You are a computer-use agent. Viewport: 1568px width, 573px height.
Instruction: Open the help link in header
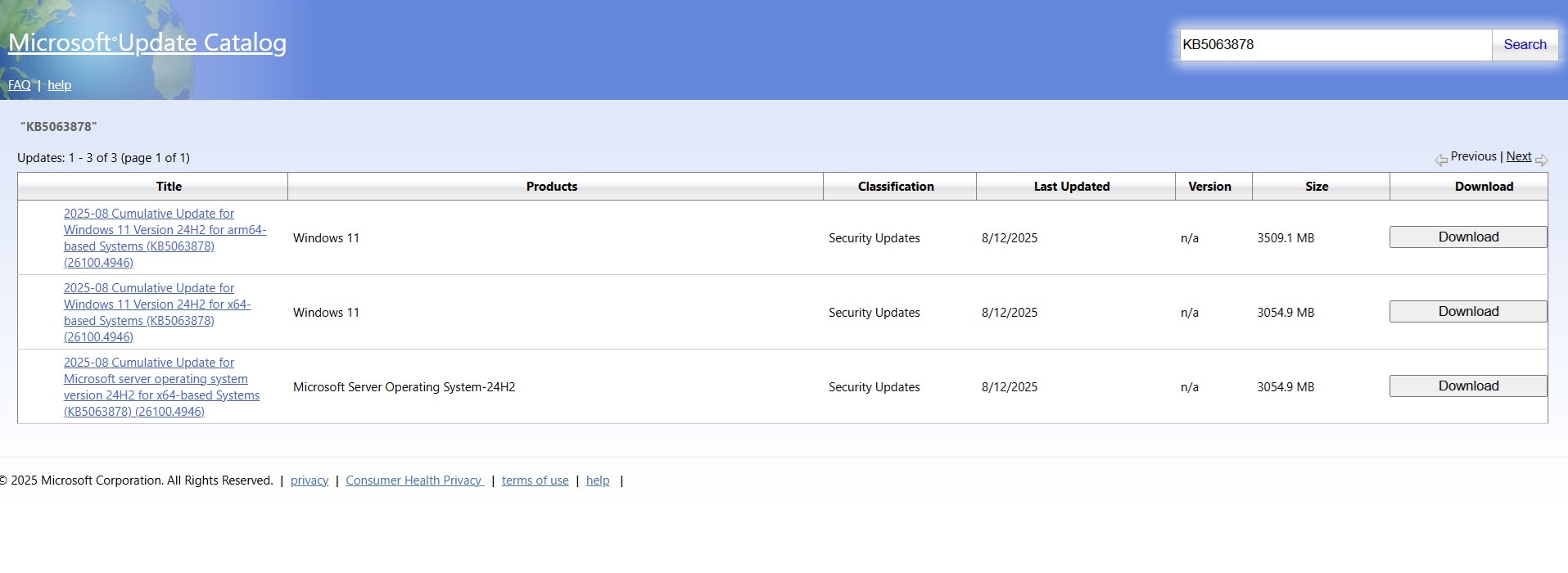[59, 85]
